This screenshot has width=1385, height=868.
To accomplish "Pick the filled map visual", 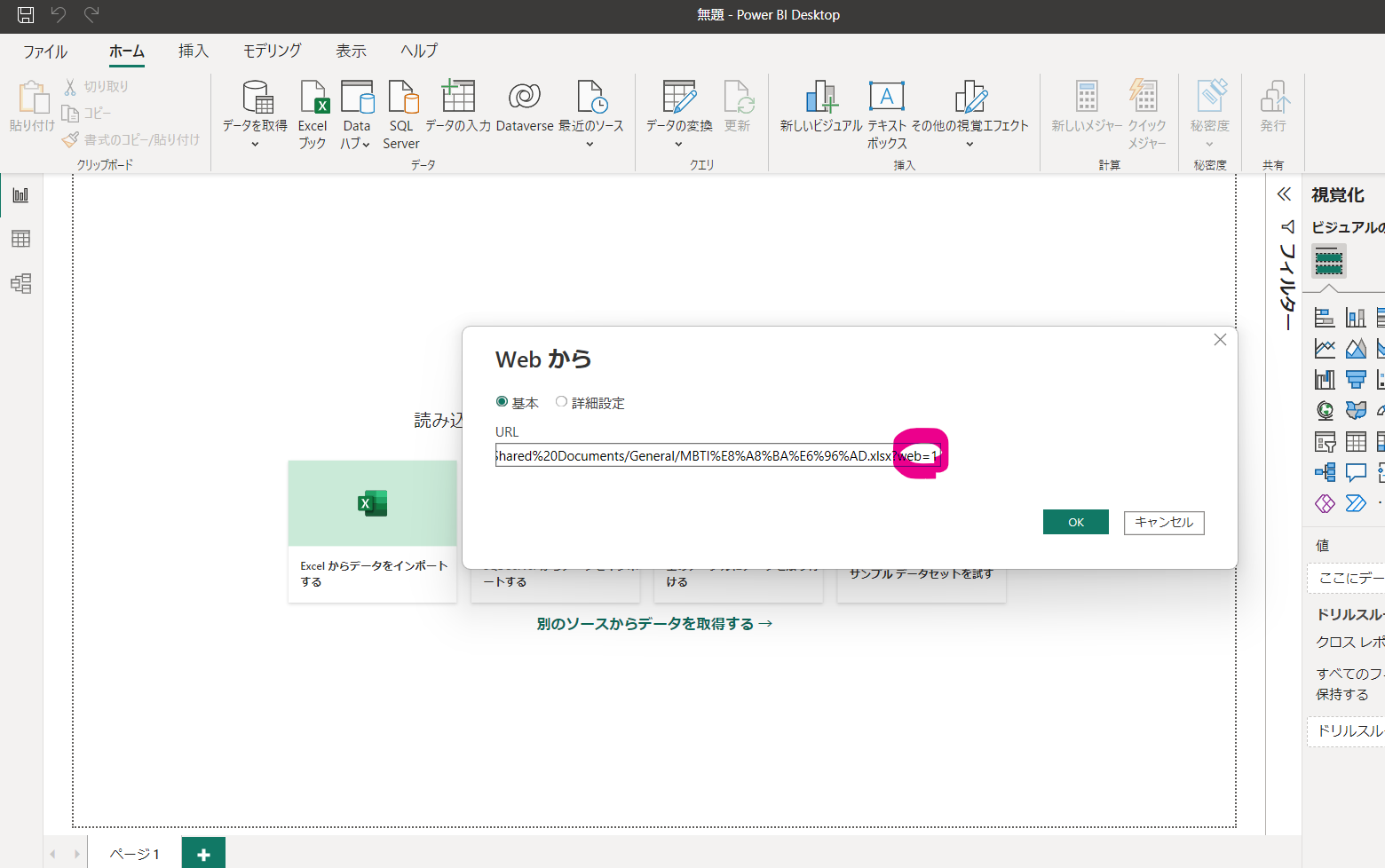I will pyautogui.click(x=1356, y=410).
